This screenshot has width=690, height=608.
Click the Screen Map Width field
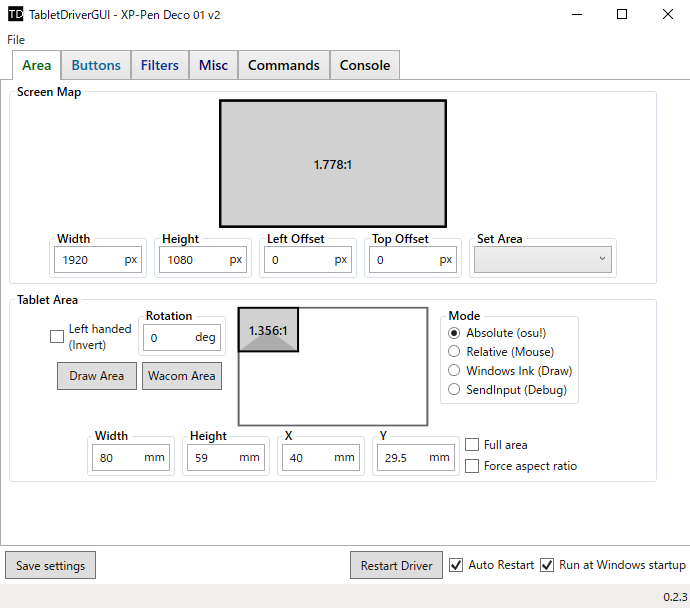[x=98, y=260]
